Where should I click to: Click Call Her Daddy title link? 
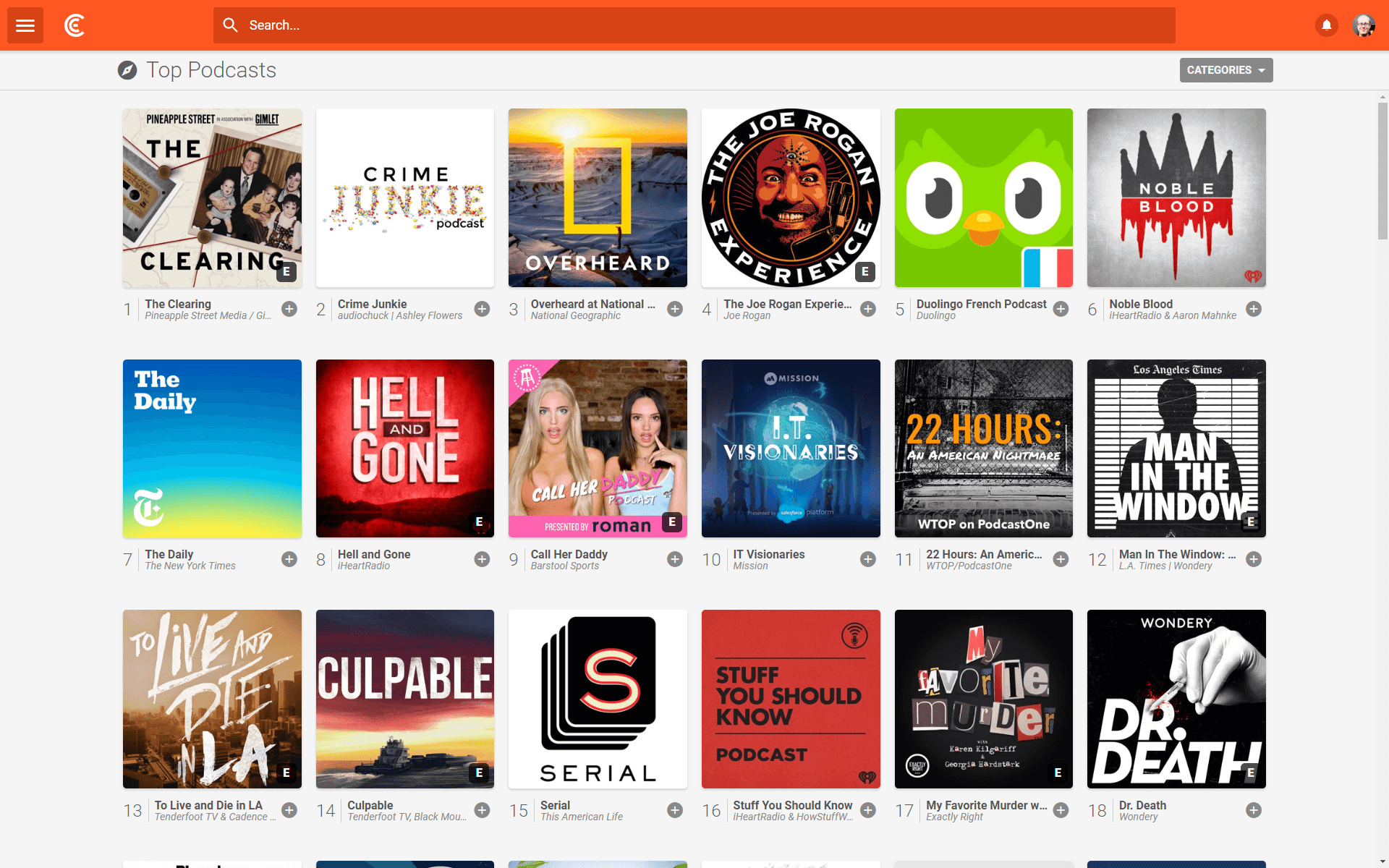[x=569, y=554]
